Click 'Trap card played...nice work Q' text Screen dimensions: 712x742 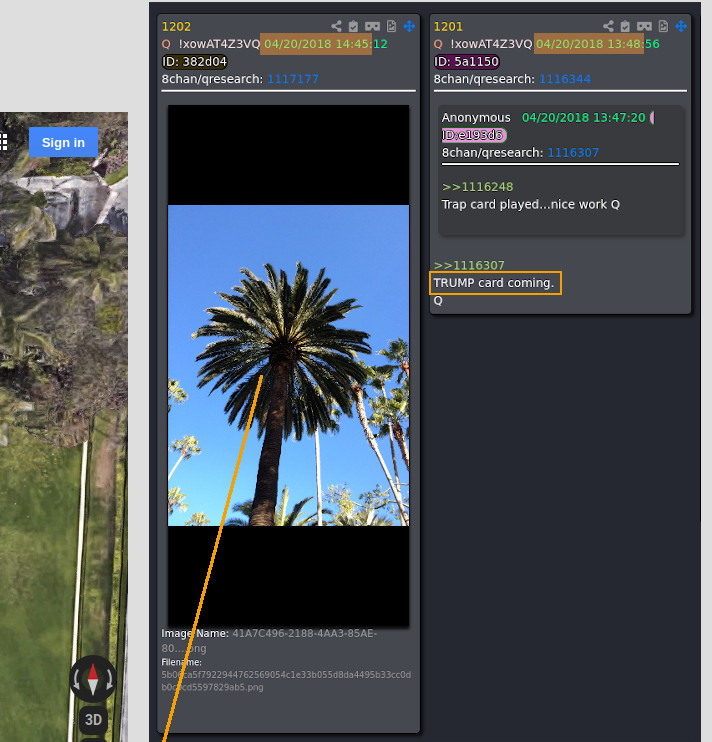(531, 204)
